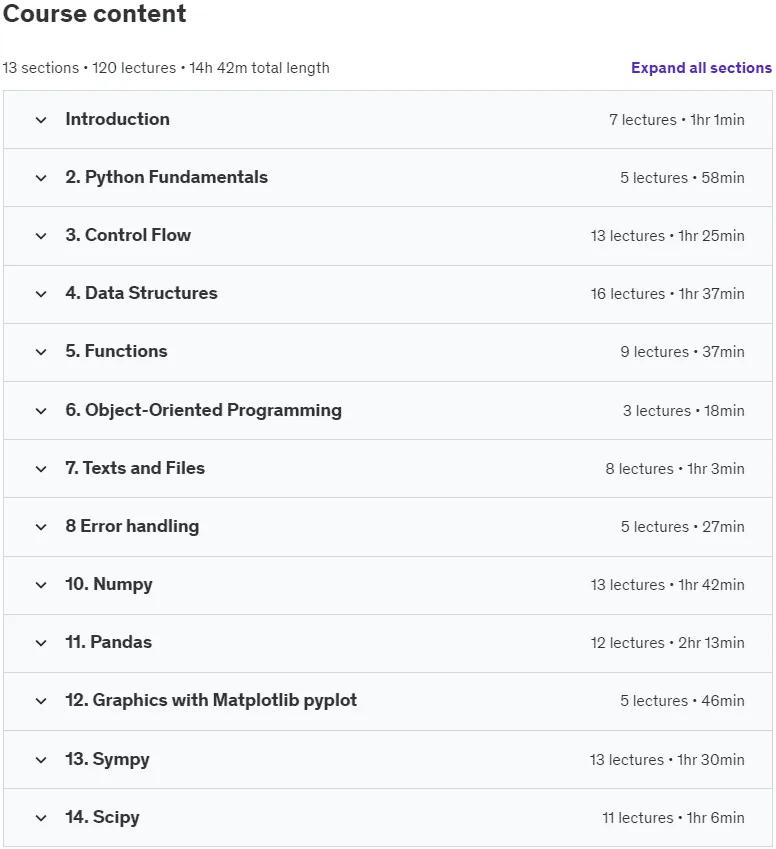
Task: Expand the Python Fundamentals chevron
Action: (x=41, y=178)
